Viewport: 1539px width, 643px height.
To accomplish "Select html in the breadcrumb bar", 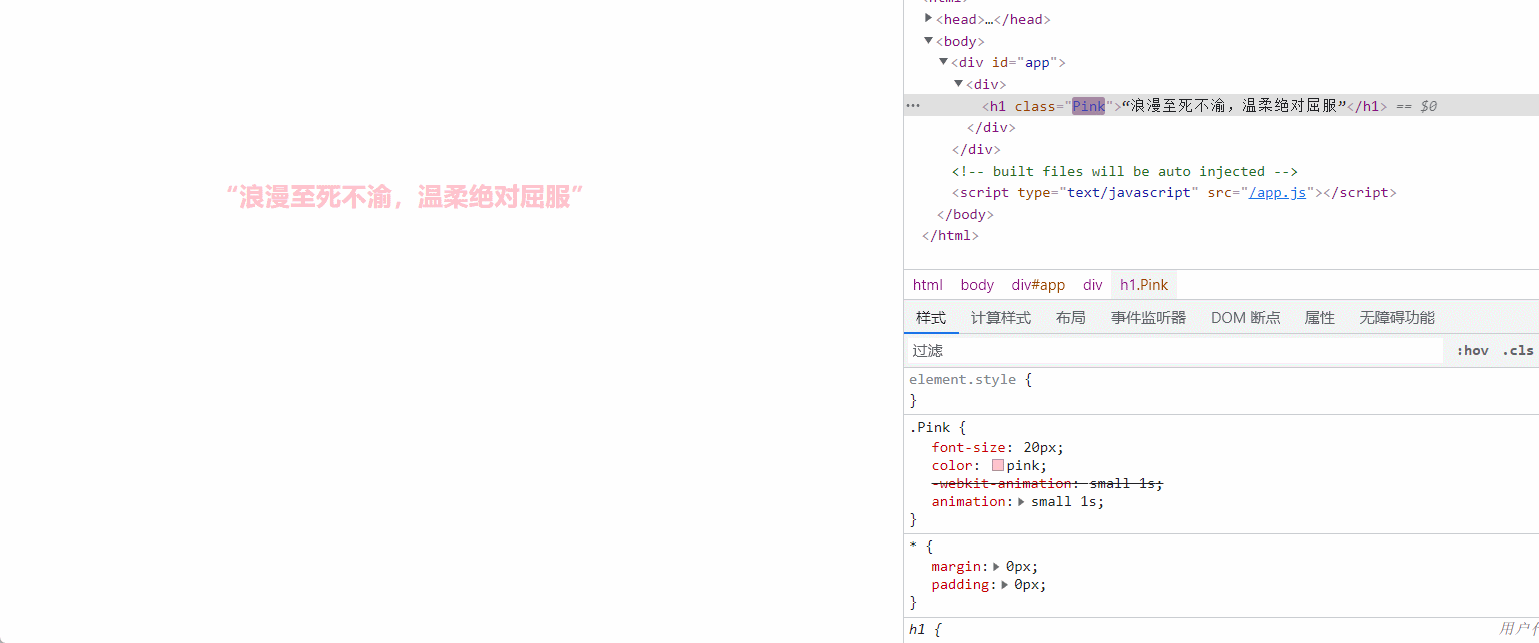I will click(928, 285).
